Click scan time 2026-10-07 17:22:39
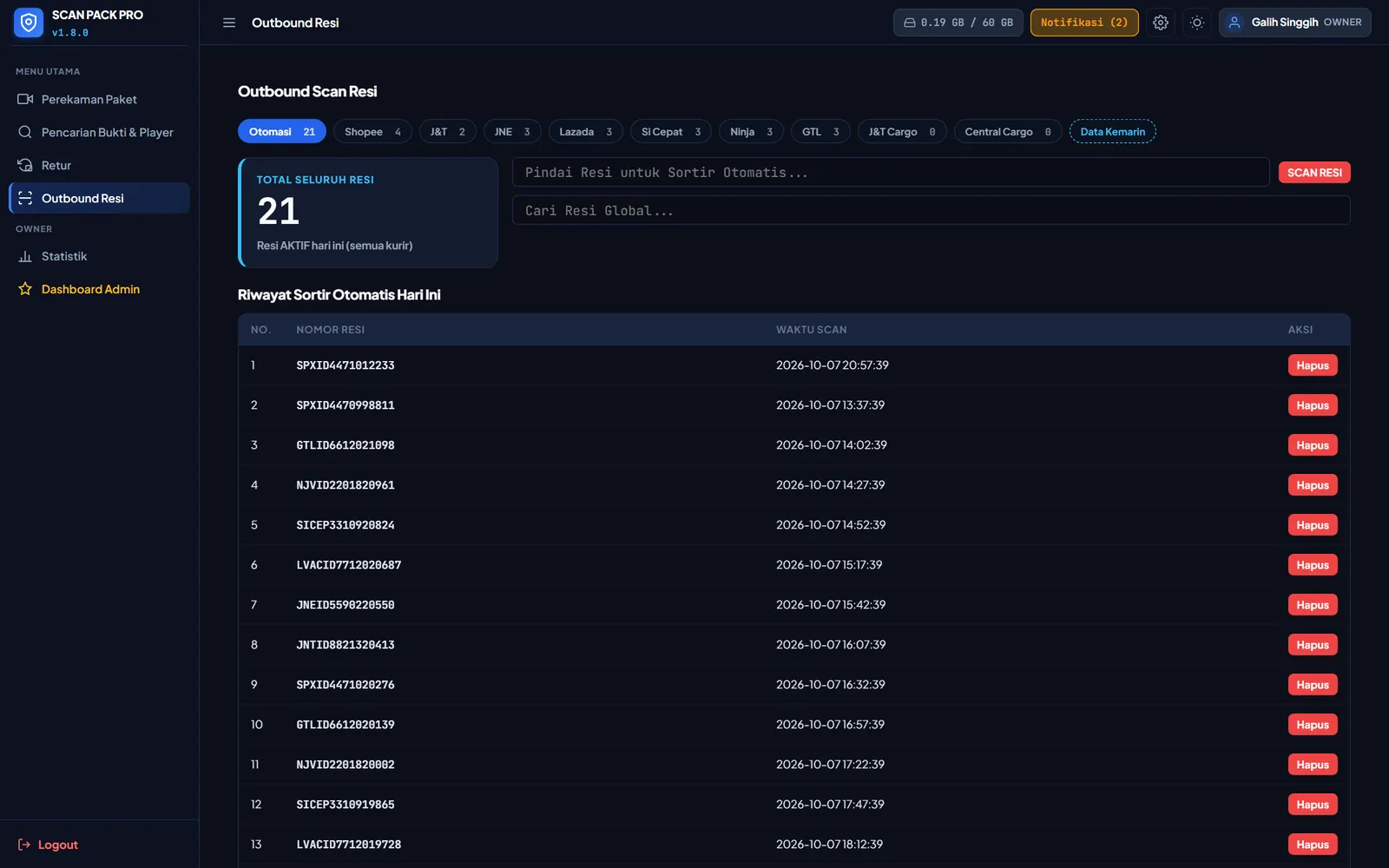 (830, 765)
